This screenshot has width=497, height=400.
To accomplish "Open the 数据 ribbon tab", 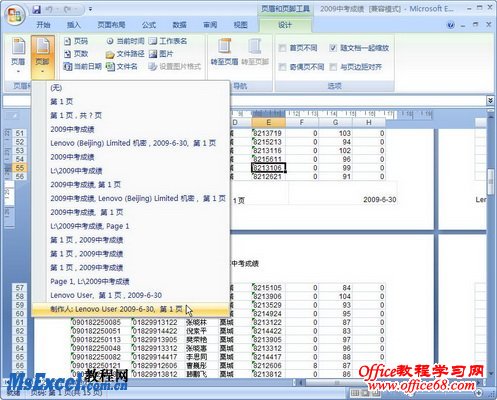I will [179, 25].
